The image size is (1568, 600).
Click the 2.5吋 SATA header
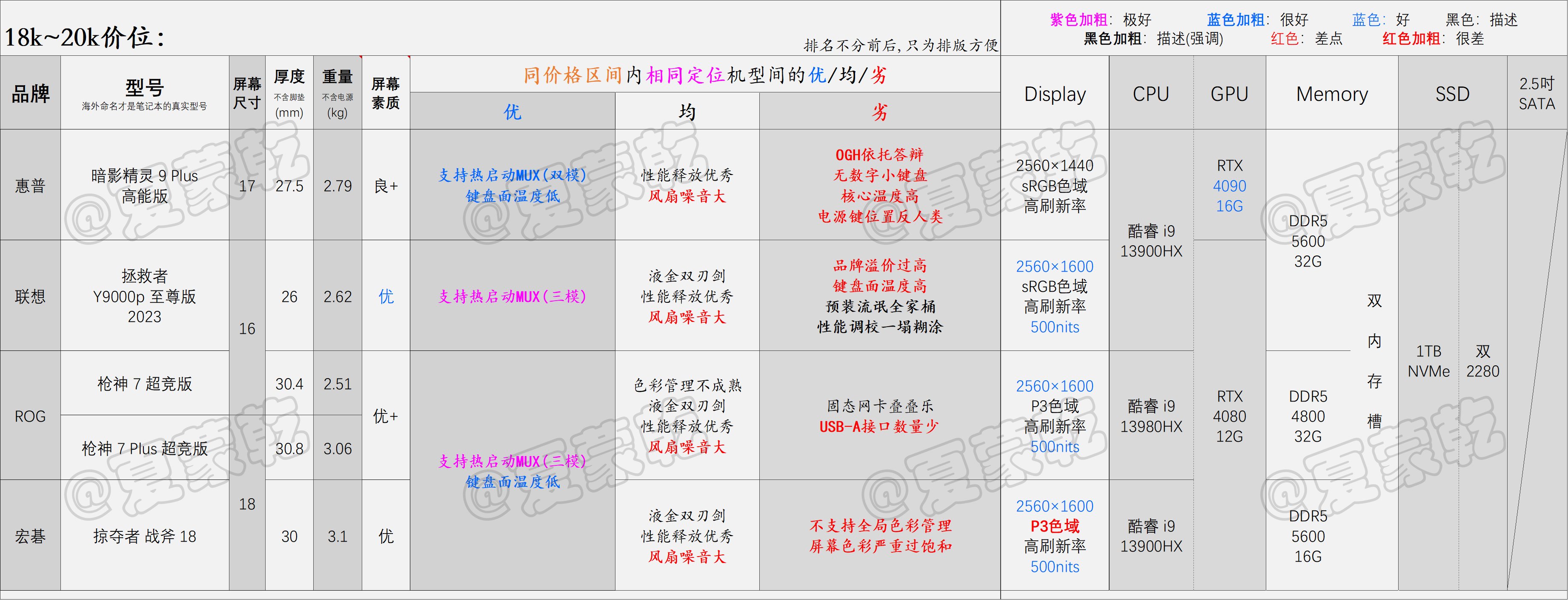pos(1537,93)
